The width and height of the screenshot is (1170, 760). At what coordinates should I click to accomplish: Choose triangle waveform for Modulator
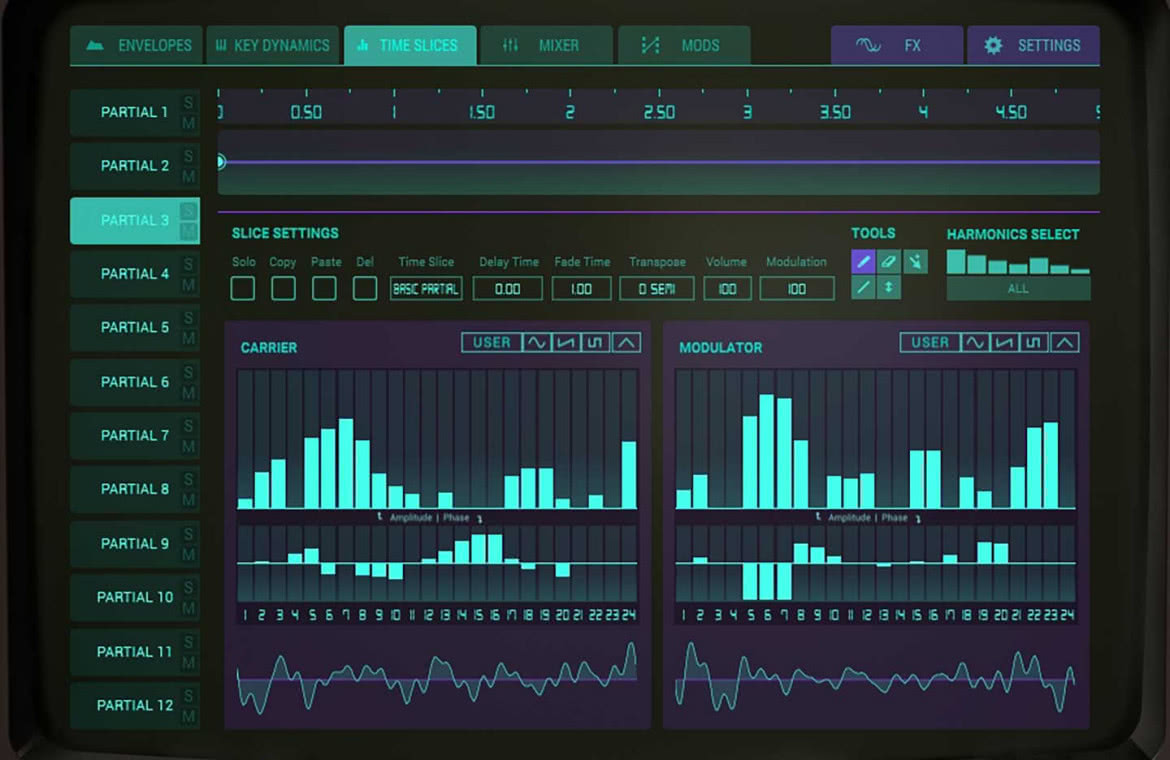(x=1065, y=342)
